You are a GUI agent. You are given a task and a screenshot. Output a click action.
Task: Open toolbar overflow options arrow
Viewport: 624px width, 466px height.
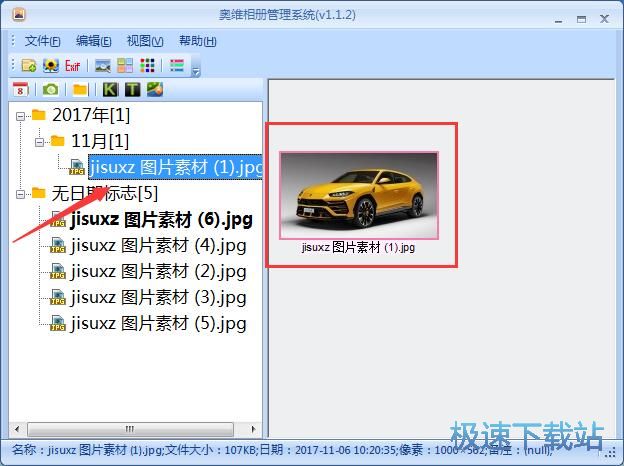(x=196, y=70)
